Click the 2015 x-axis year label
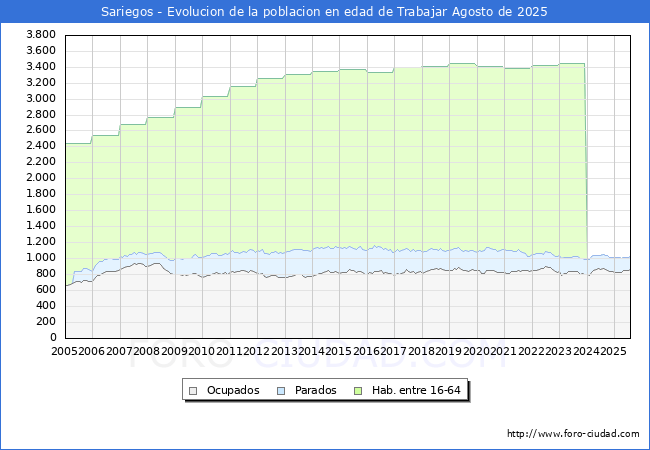The height and width of the screenshot is (450, 650). pos(339,351)
